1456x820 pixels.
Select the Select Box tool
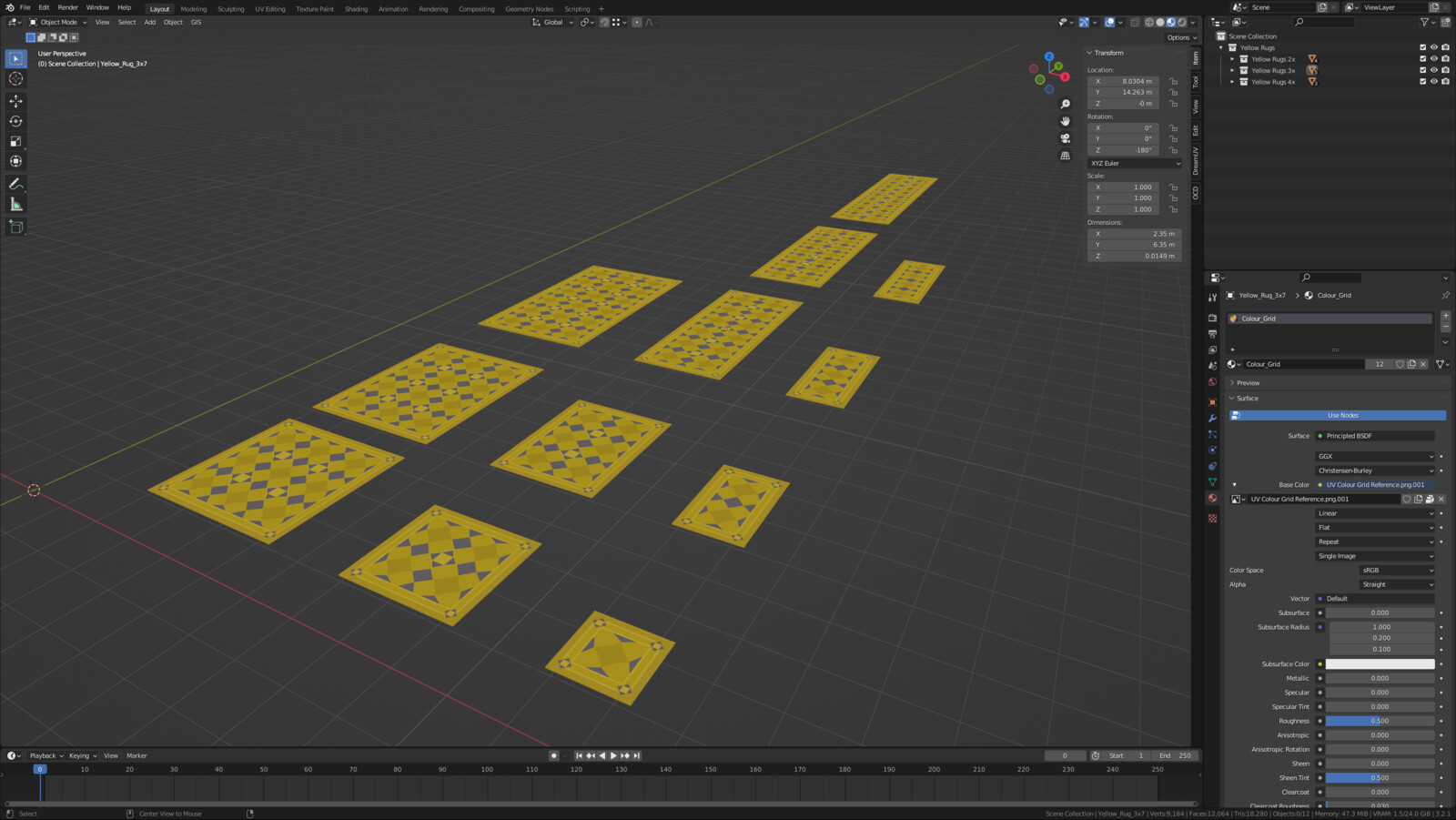click(15, 58)
